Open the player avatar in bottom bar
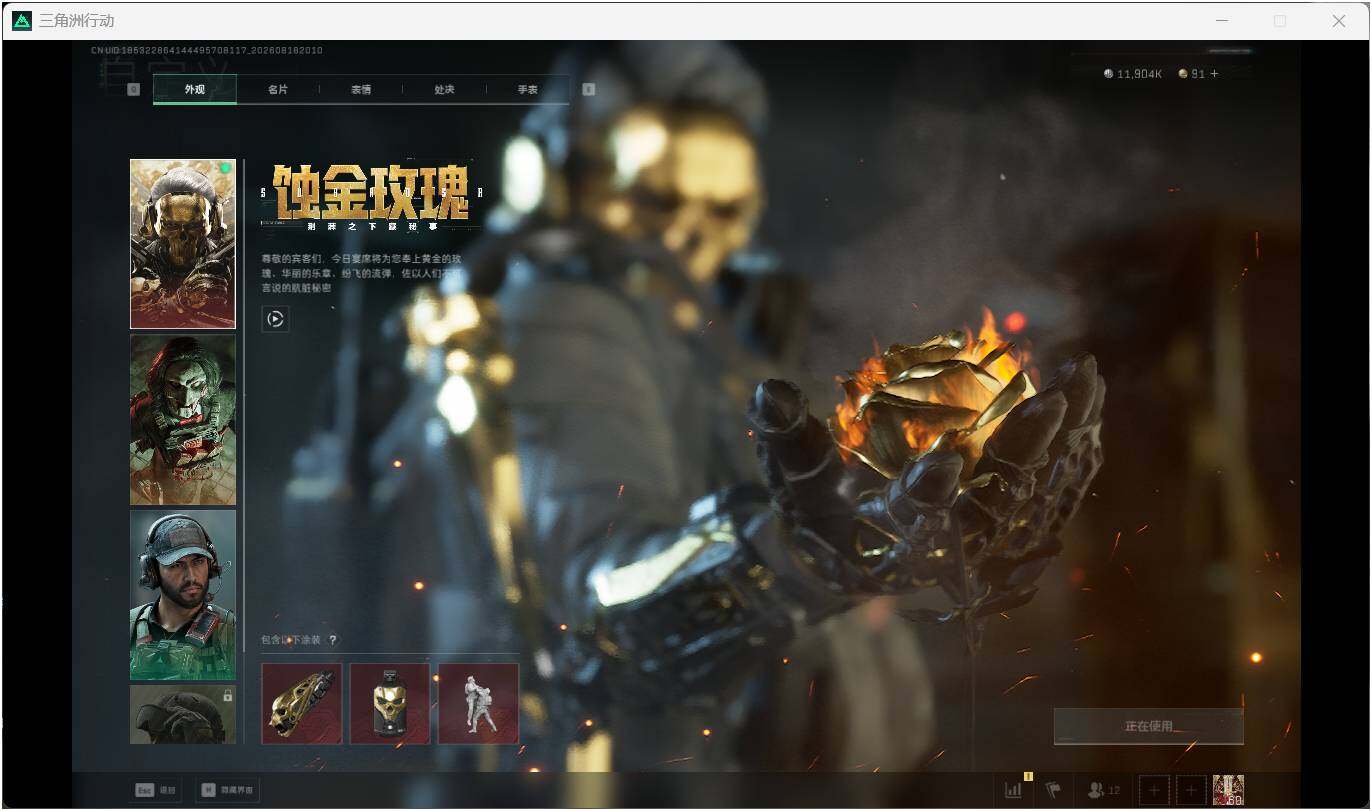The image size is (1372, 811). [1228, 790]
